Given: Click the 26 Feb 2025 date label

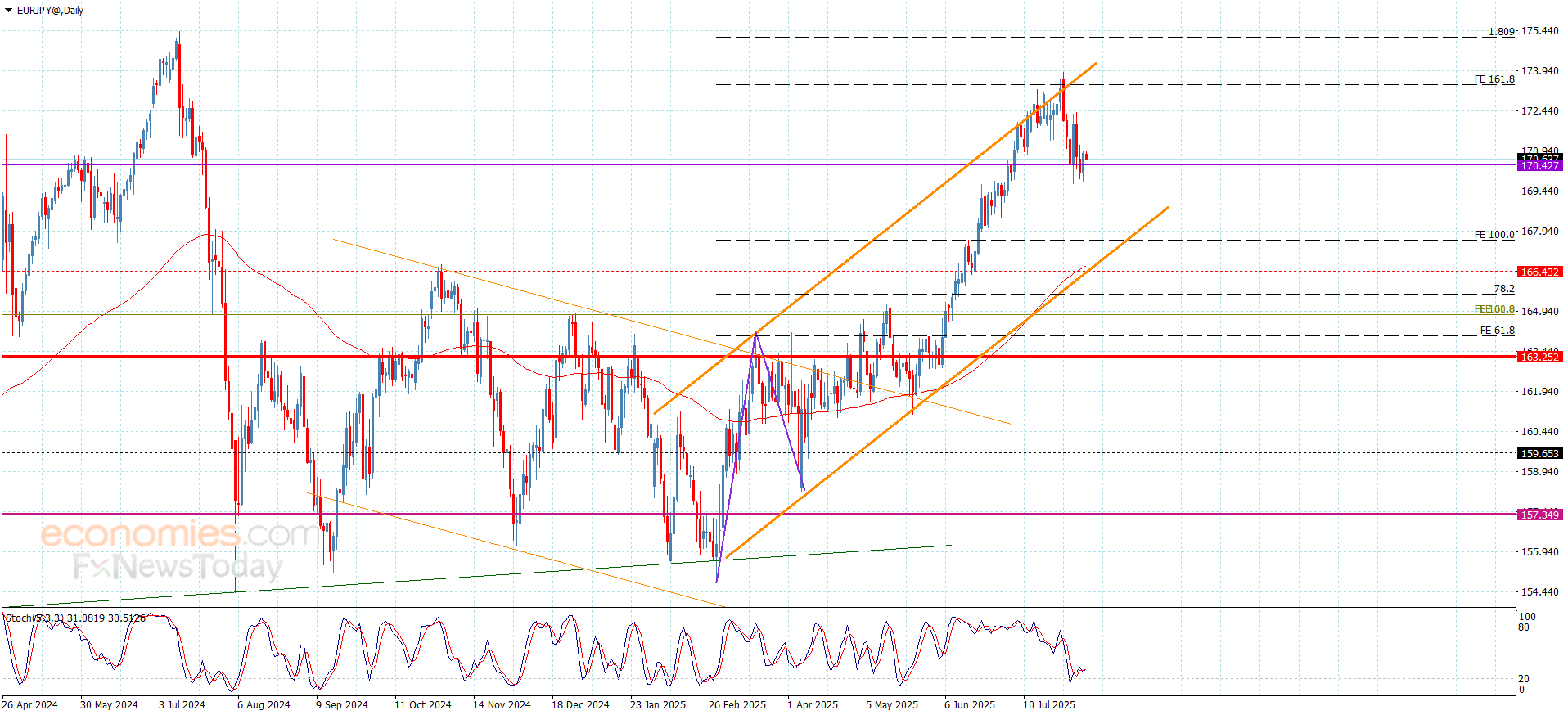Looking at the screenshot, I should (x=737, y=705).
